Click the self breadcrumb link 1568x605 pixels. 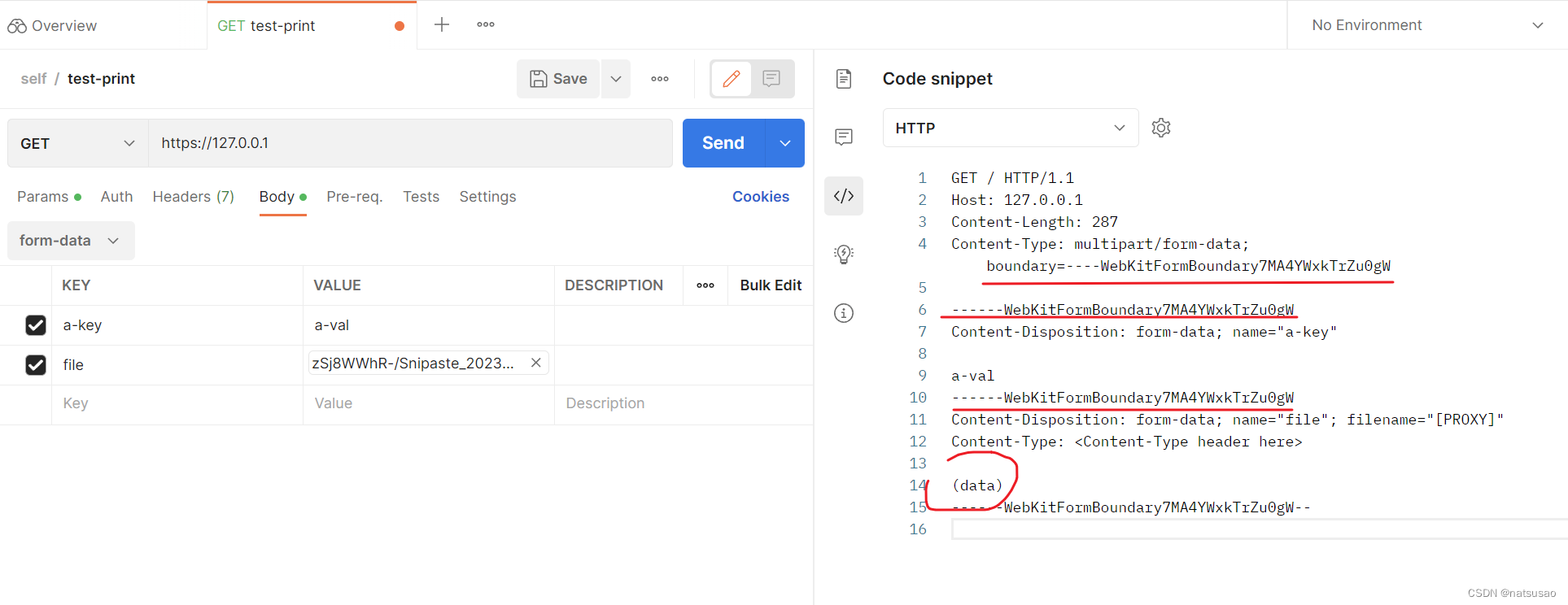33,79
